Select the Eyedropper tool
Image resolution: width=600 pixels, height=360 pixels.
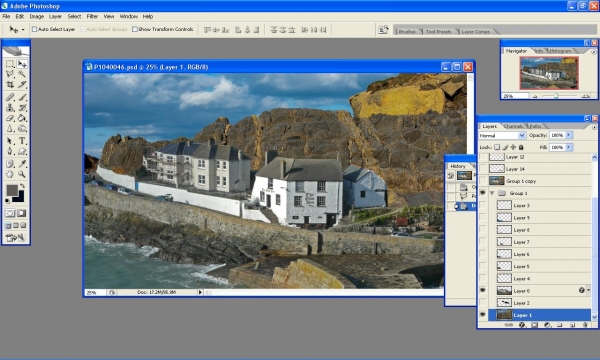coord(22,164)
